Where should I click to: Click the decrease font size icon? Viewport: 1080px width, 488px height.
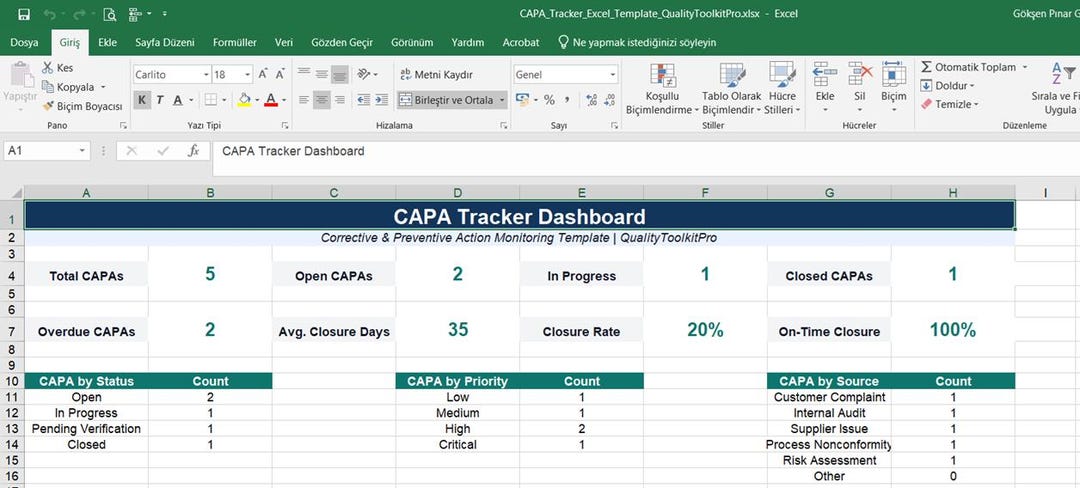tap(280, 74)
